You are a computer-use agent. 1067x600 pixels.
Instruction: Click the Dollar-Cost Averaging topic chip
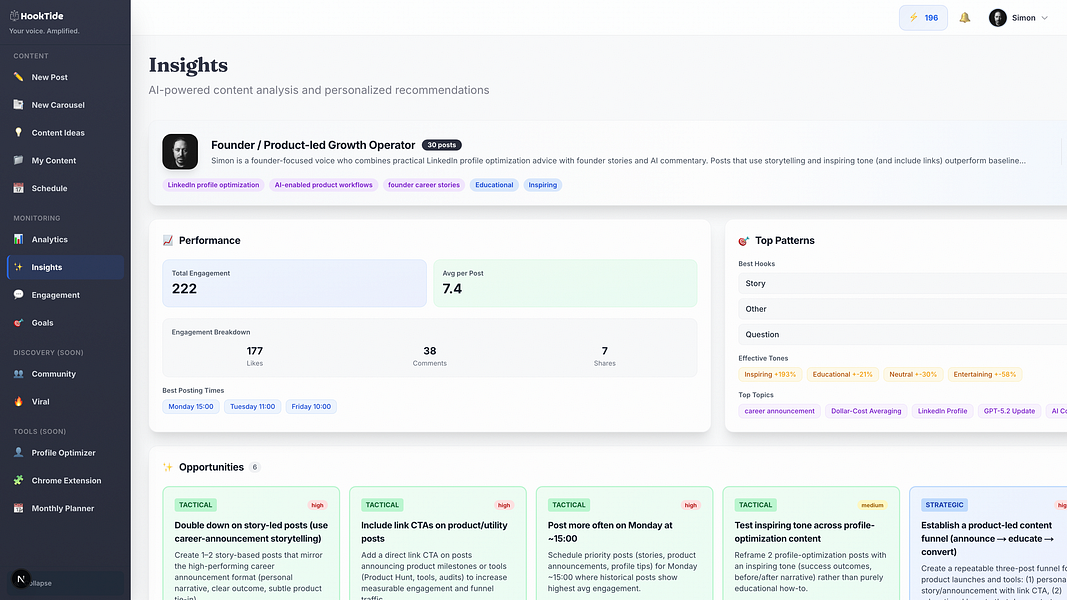866,412
